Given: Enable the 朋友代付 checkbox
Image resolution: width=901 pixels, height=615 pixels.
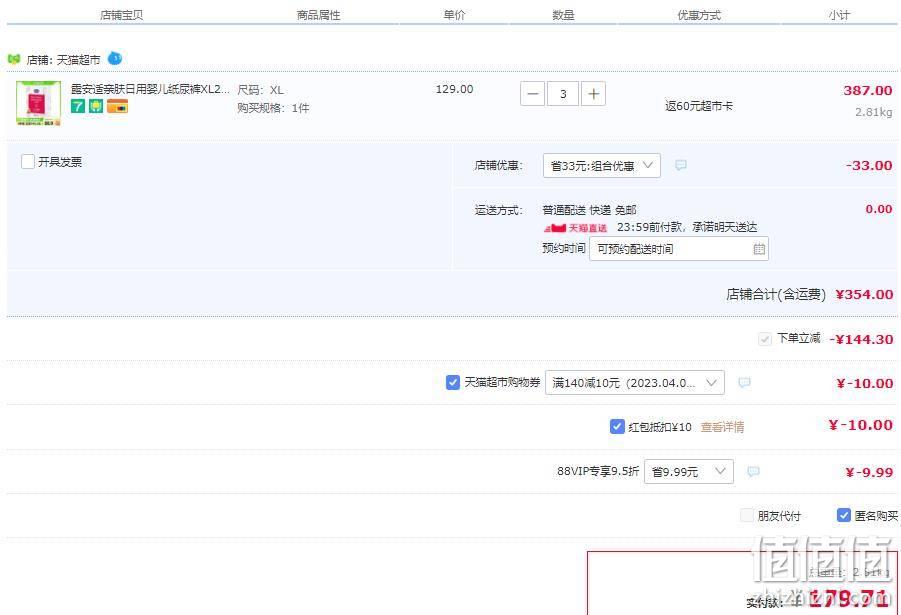Looking at the screenshot, I should 747,515.
